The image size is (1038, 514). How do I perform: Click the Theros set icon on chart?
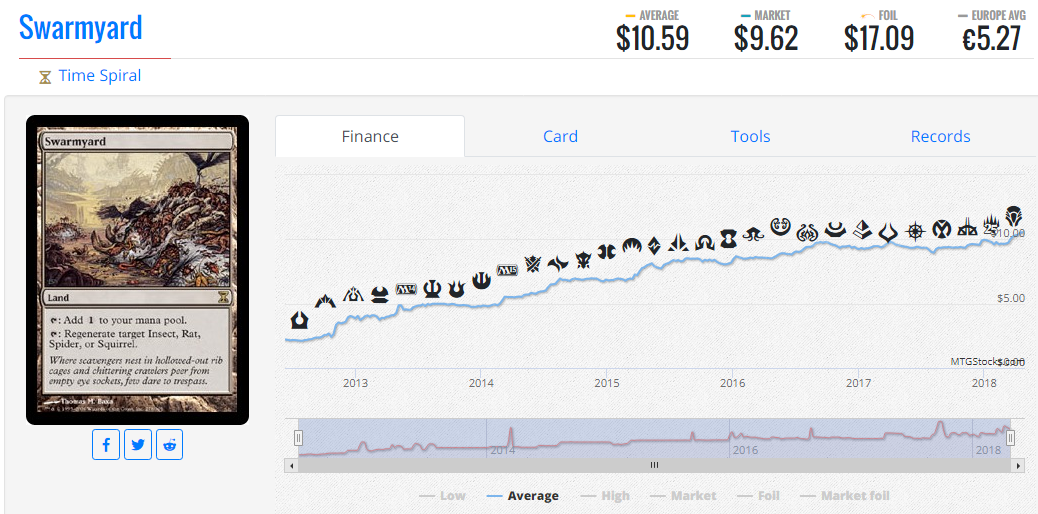coord(432,289)
